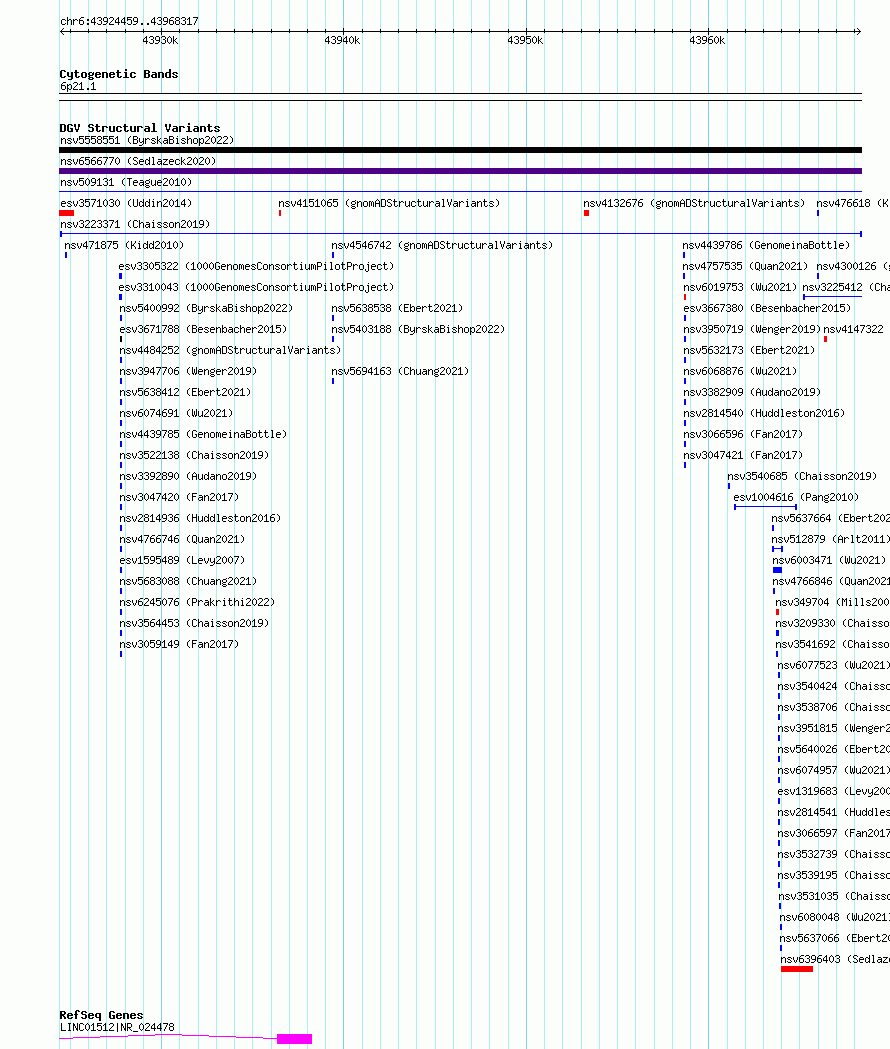Select nsv3522138 (Chaisson2019) label
Viewport: 890px width, 1049px height.
[194, 456]
